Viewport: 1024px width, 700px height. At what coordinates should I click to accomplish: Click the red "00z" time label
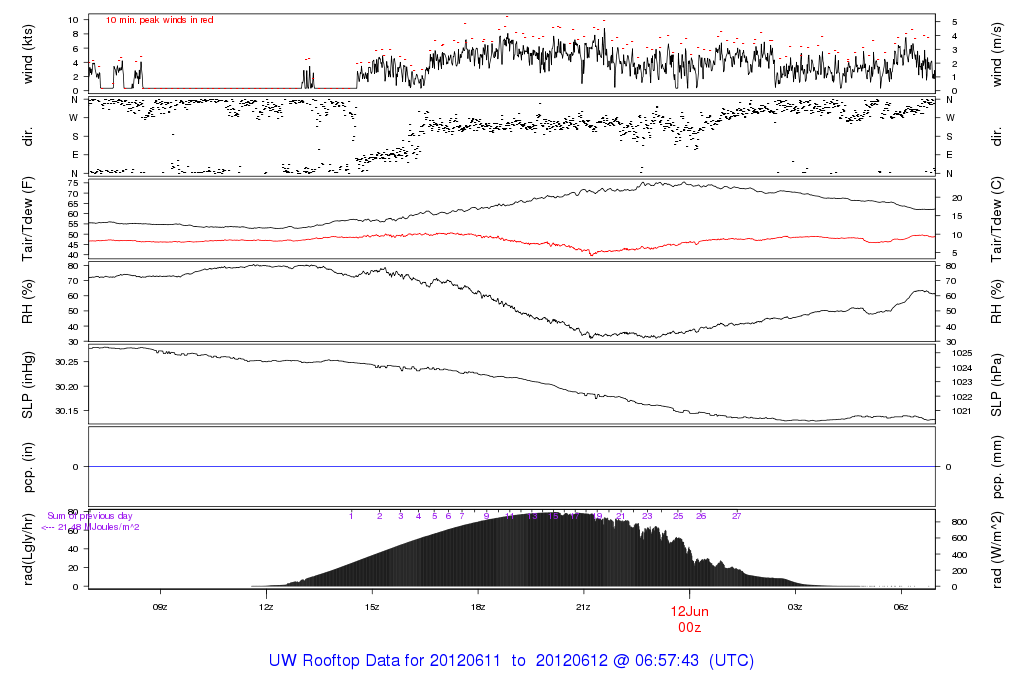(x=690, y=628)
